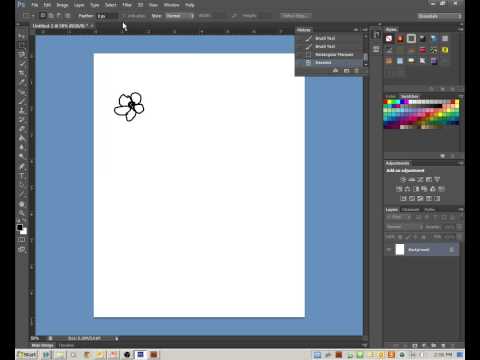Open the Window menu
480x360 pixels.
click(172, 5)
